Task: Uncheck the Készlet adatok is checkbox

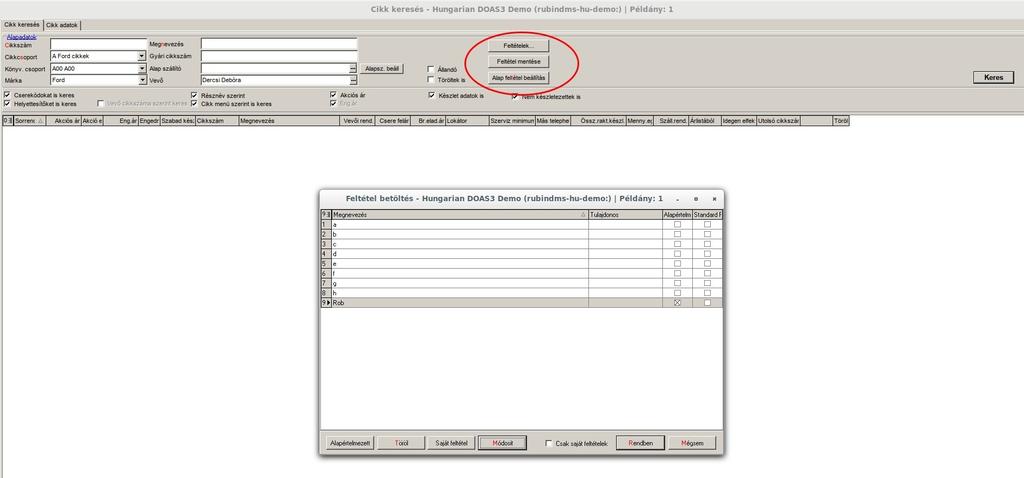Action: click(432, 95)
